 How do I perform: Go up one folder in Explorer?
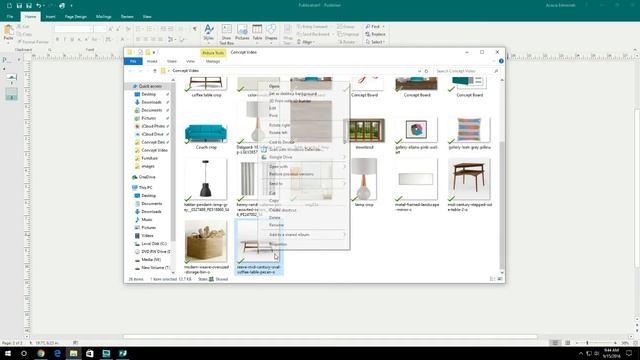155,71
